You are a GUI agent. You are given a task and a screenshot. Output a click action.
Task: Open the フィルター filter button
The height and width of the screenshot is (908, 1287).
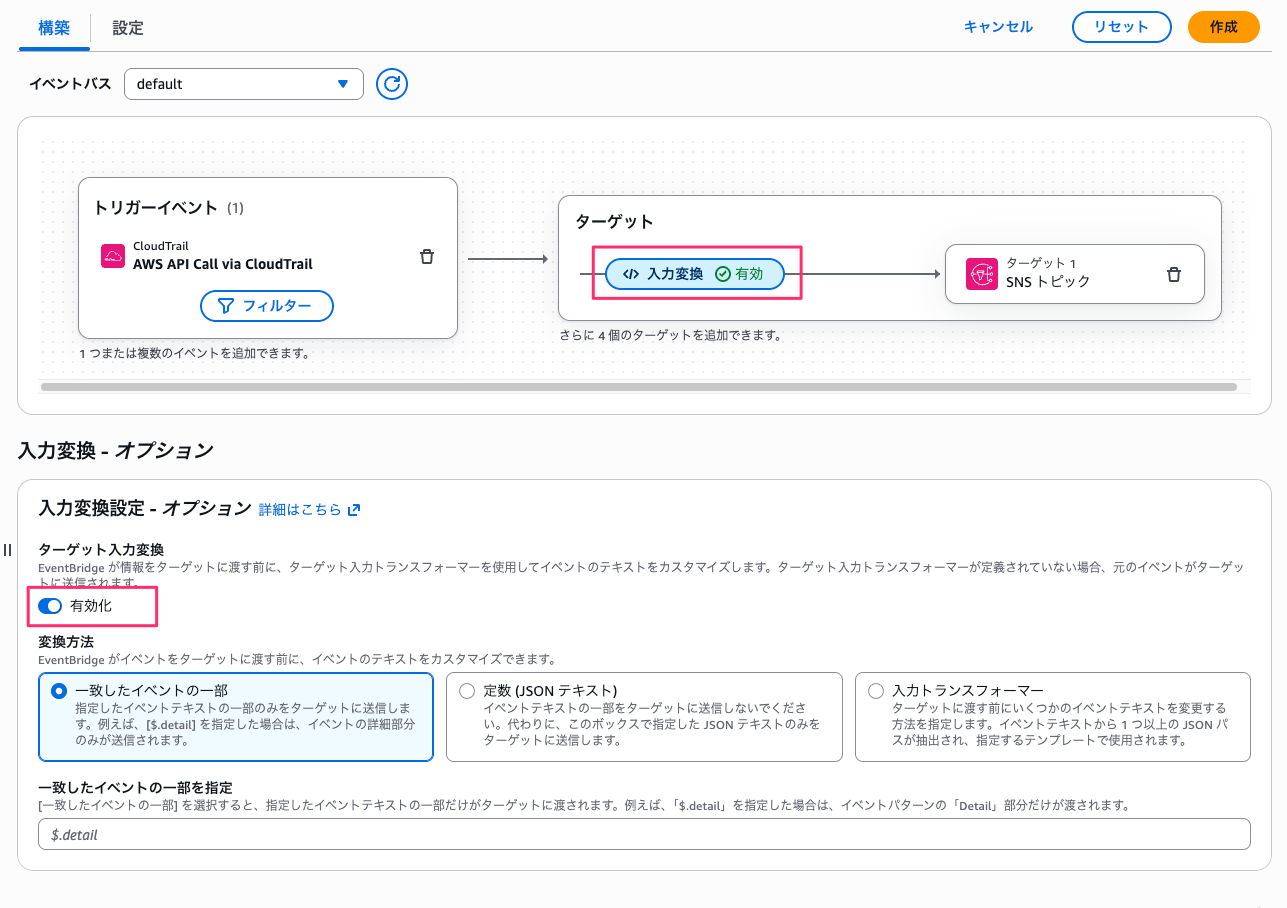coord(267,306)
